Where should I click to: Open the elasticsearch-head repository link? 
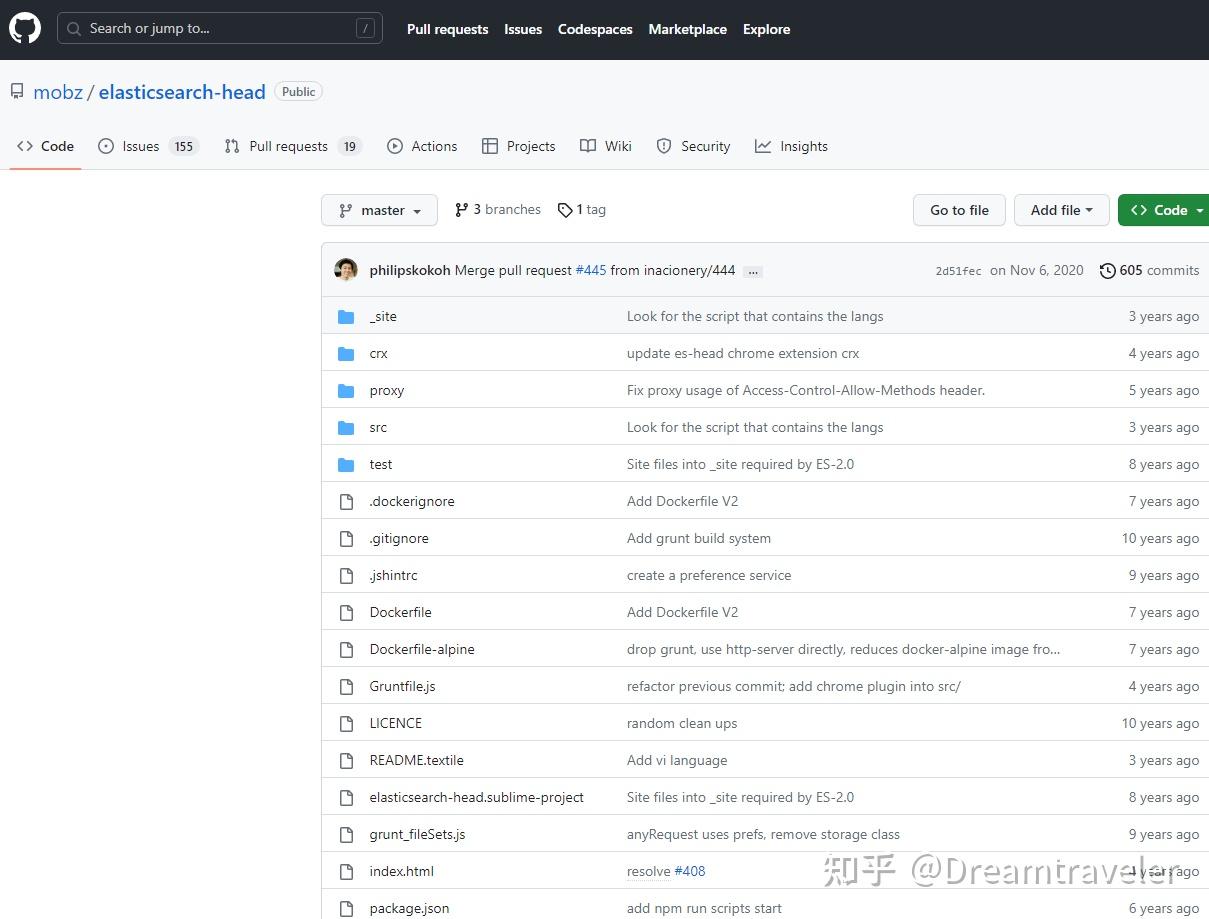tap(182, 92)
